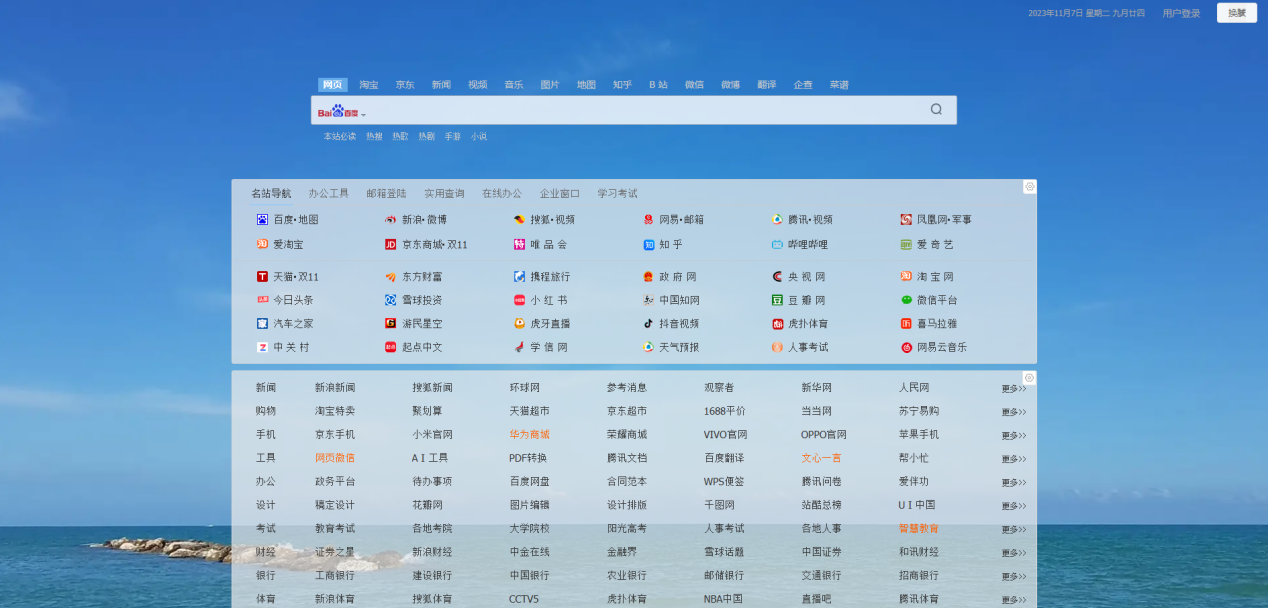Open the Tmall (天猫•双11) icon

[262, 276]
